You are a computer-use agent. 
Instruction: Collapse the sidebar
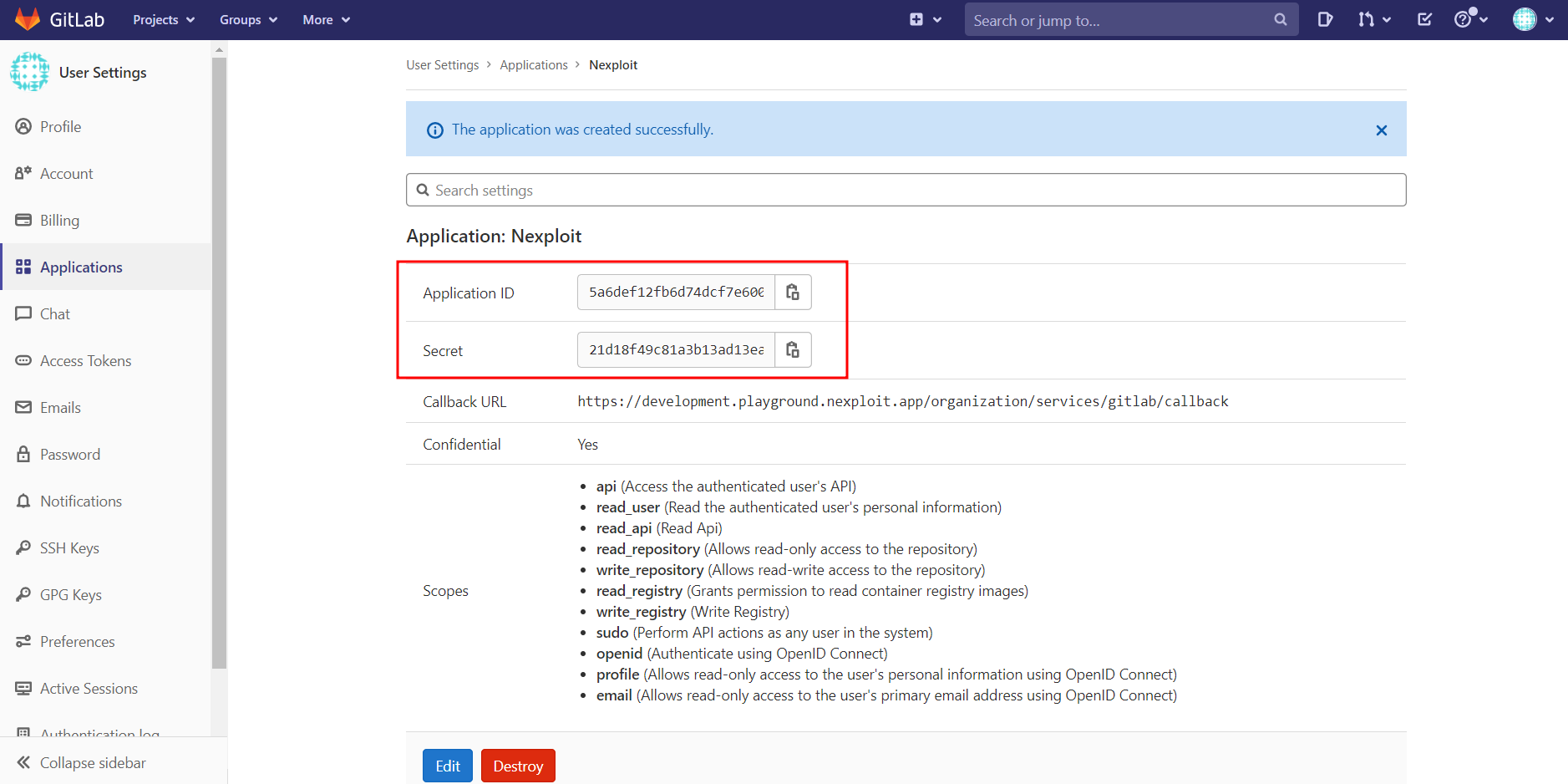point(81,762)
